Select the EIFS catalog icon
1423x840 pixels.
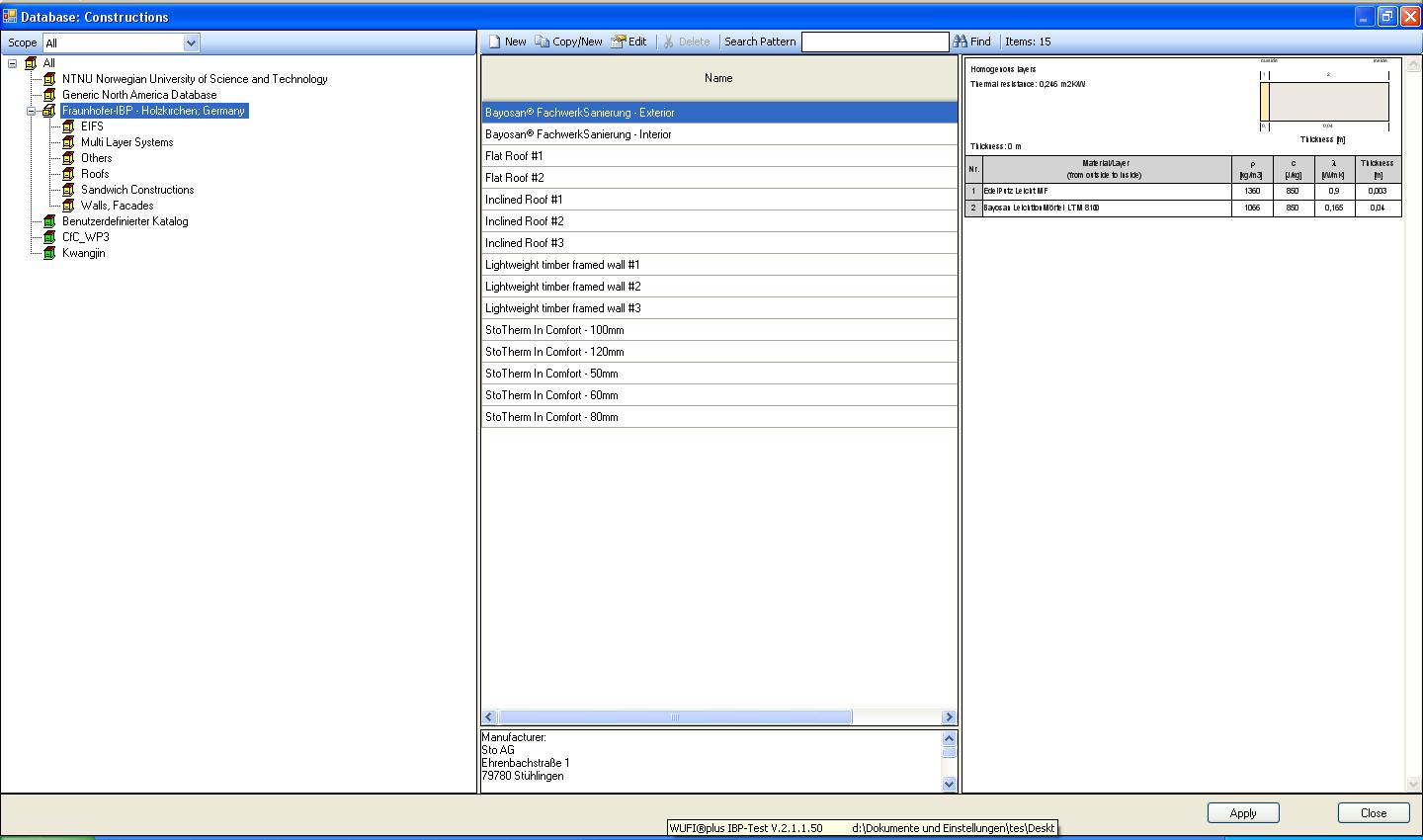(68, 126)
